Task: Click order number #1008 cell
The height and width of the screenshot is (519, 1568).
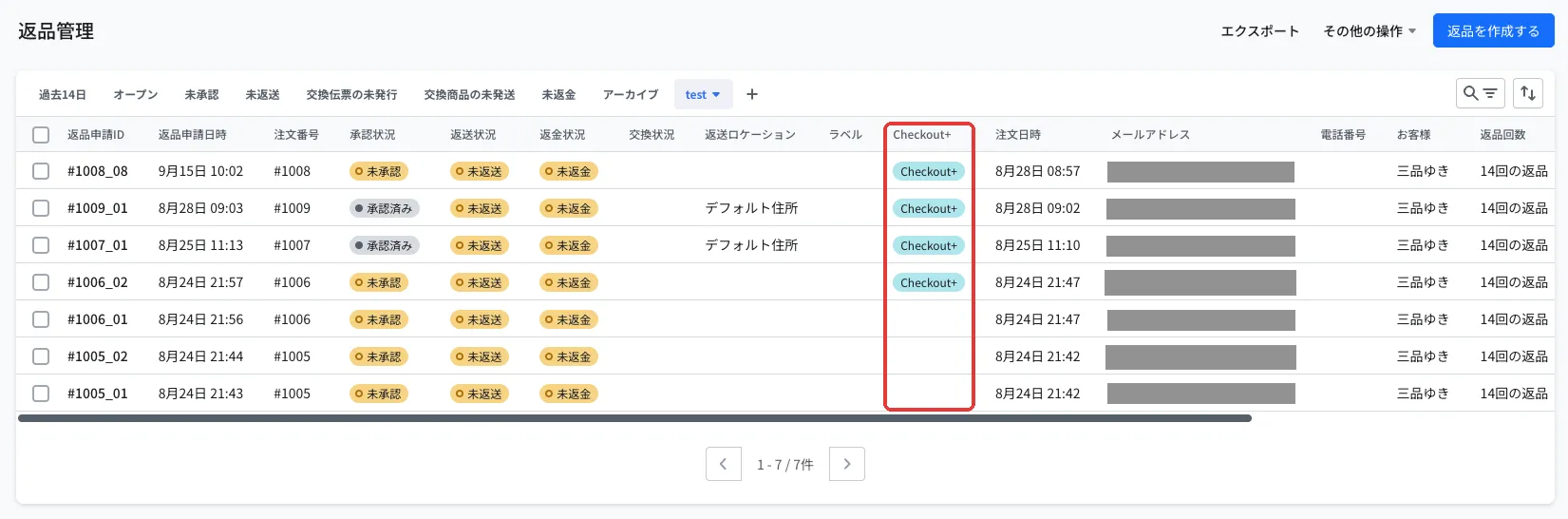Action: pos(293,171)
